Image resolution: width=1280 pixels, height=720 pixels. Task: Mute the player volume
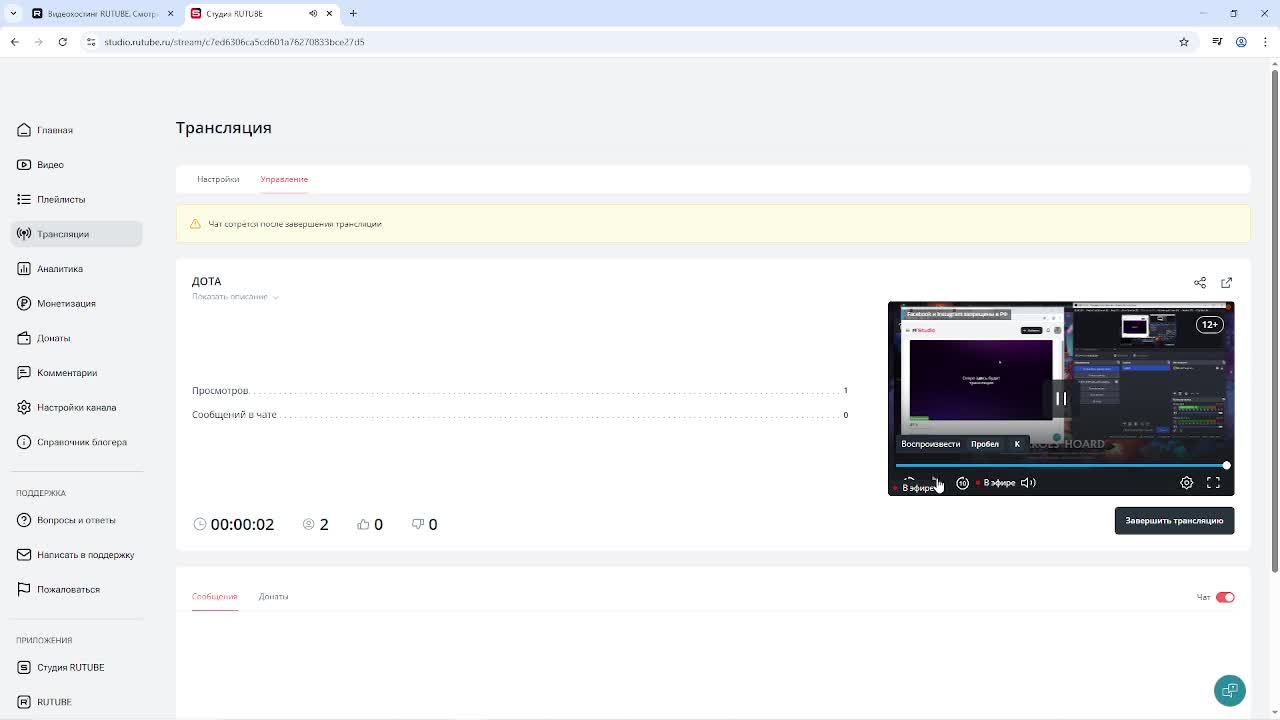click(x=1028, y=483)
